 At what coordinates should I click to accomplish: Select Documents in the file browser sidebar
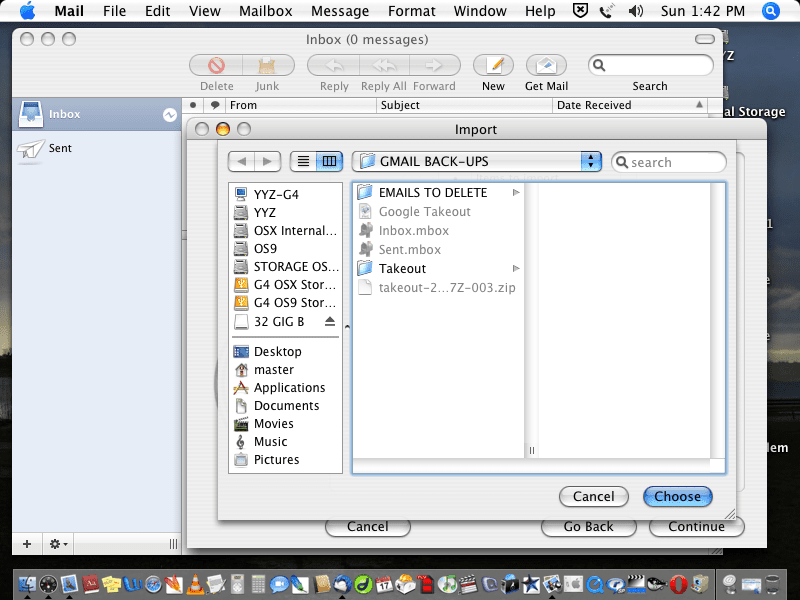pyautogui.click(x=285, y=406)
